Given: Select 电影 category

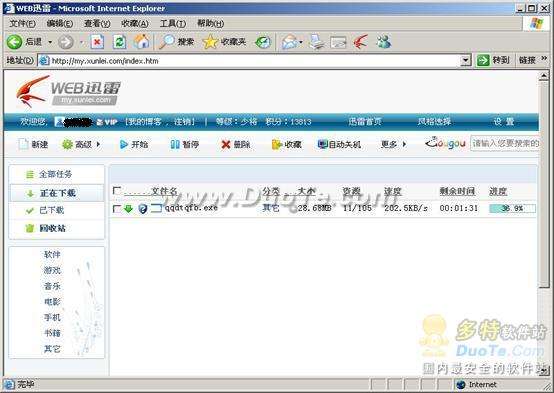Looking at the screenshot, I should coord(52,302).
